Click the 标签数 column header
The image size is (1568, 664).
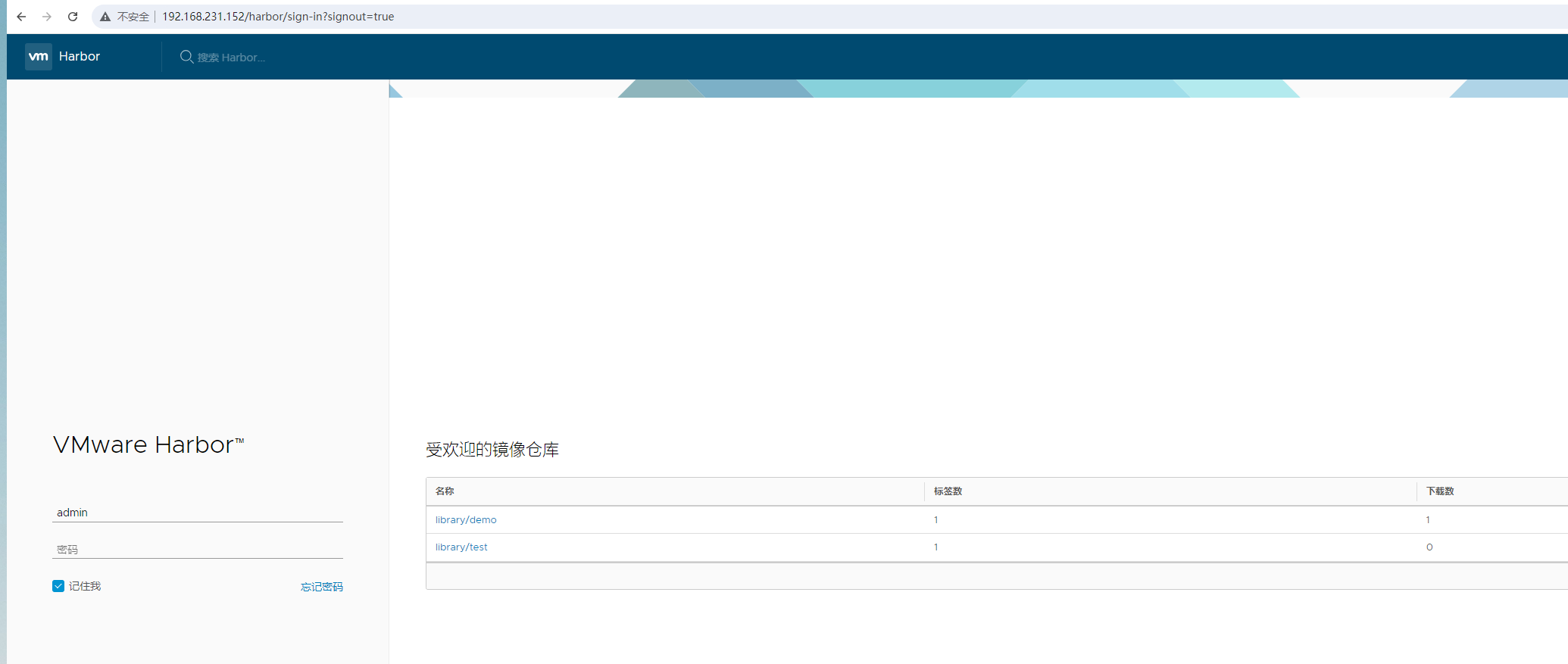948,491
